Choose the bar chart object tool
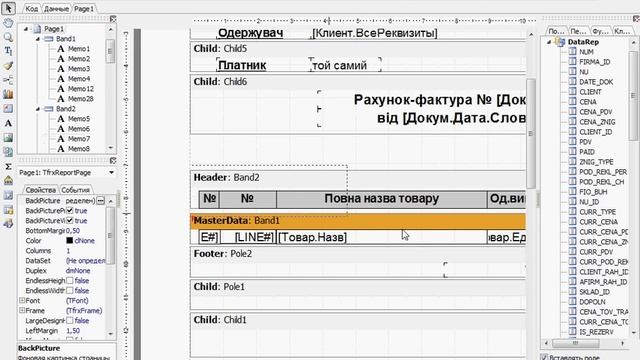Screen dimensions: 640x360 coord(8,94)
